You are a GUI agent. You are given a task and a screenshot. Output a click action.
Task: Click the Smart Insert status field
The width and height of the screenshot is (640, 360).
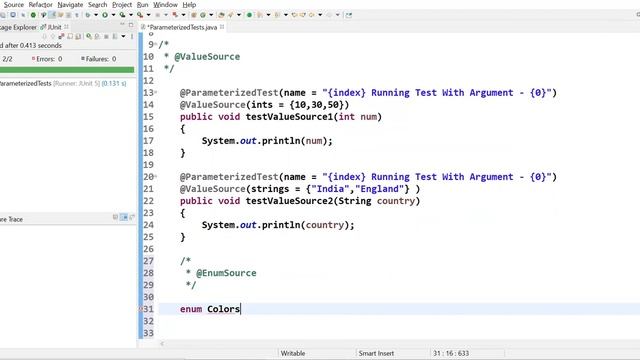point(376,353)
